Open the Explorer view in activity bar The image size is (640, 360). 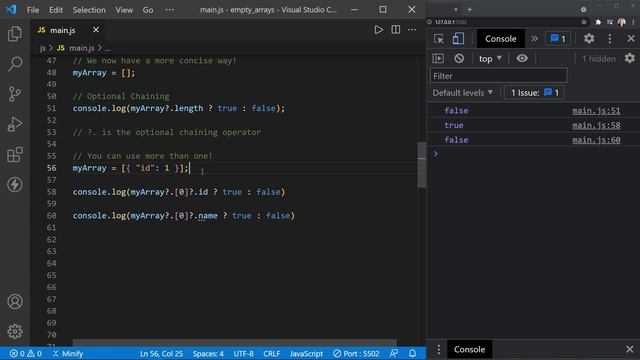[x=15, y=34]
